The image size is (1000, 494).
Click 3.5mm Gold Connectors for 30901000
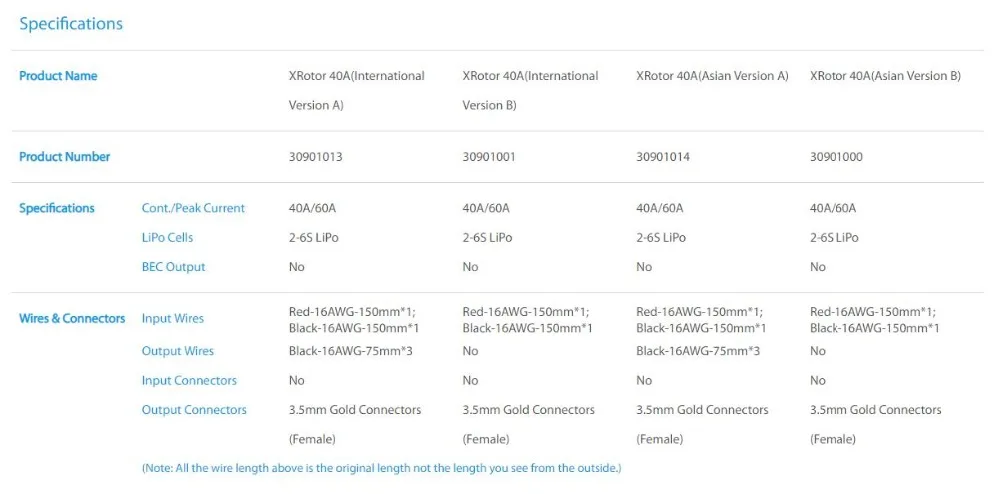[x=876, y=410]
